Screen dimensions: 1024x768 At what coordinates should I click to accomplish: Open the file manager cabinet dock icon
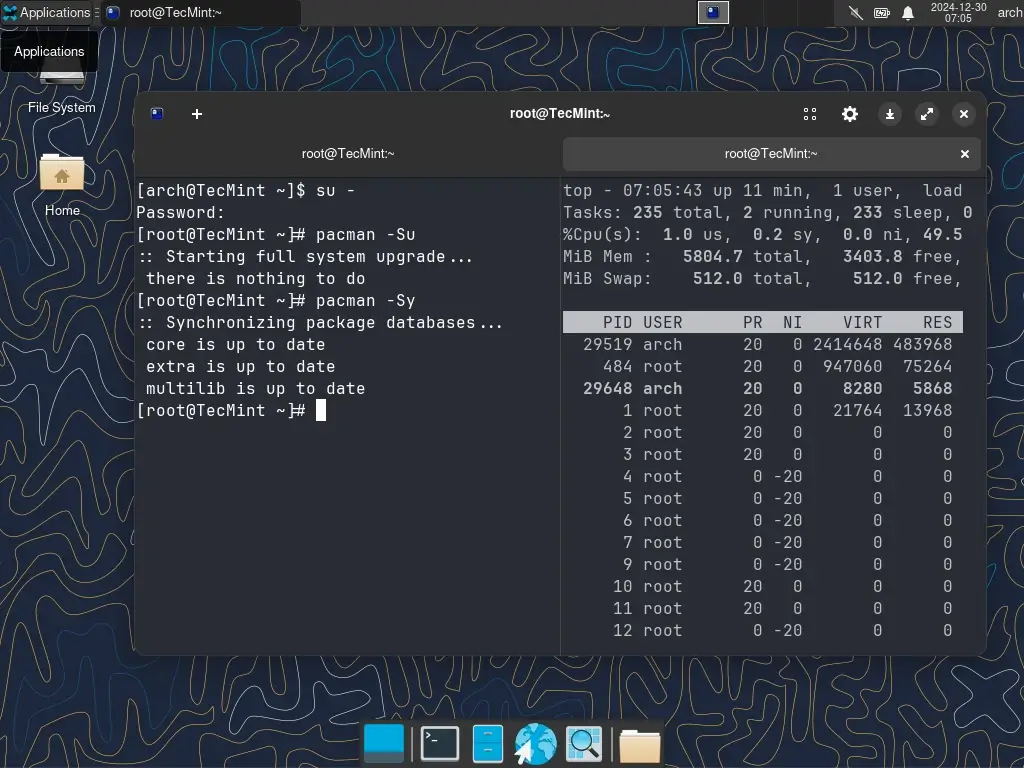coord(487,743)
